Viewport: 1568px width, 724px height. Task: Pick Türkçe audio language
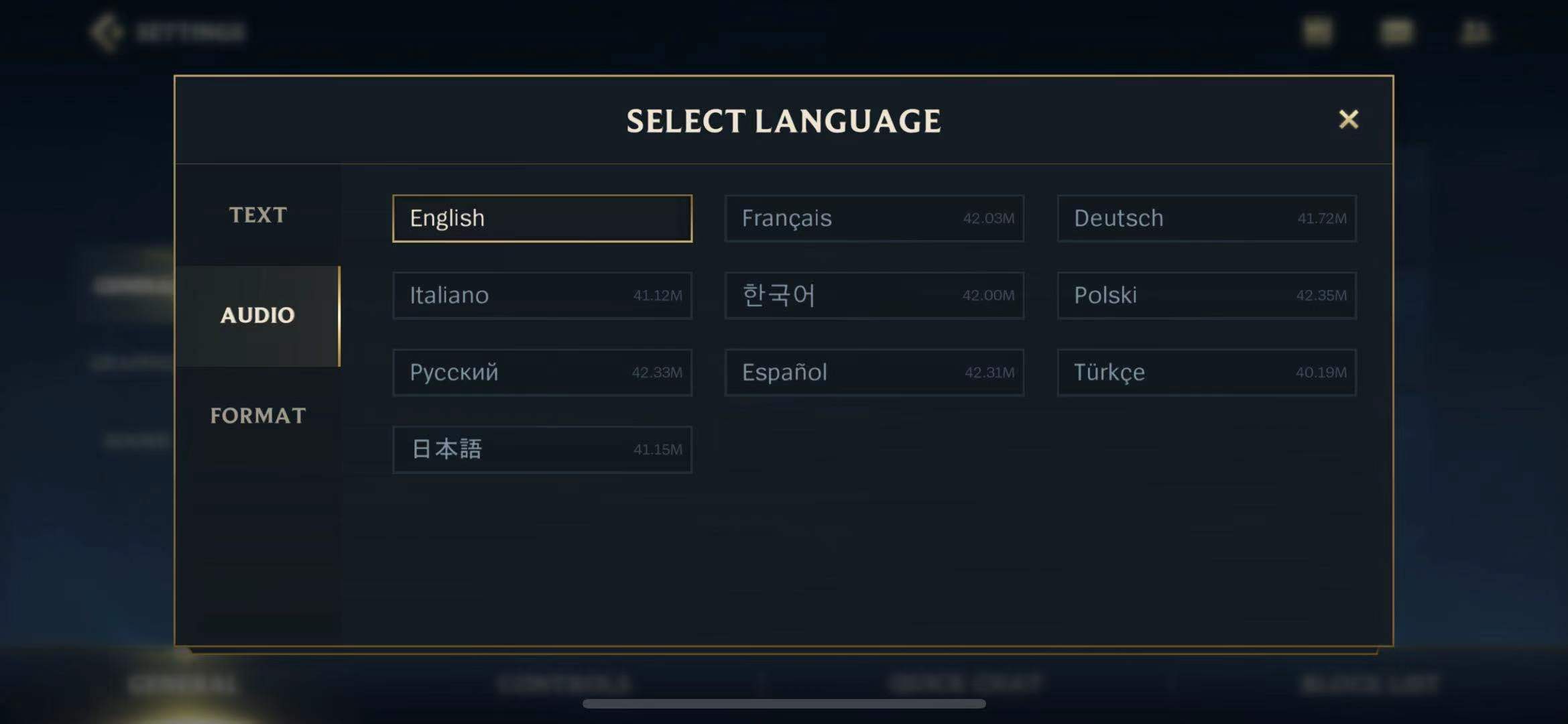tap(1207, 373)
